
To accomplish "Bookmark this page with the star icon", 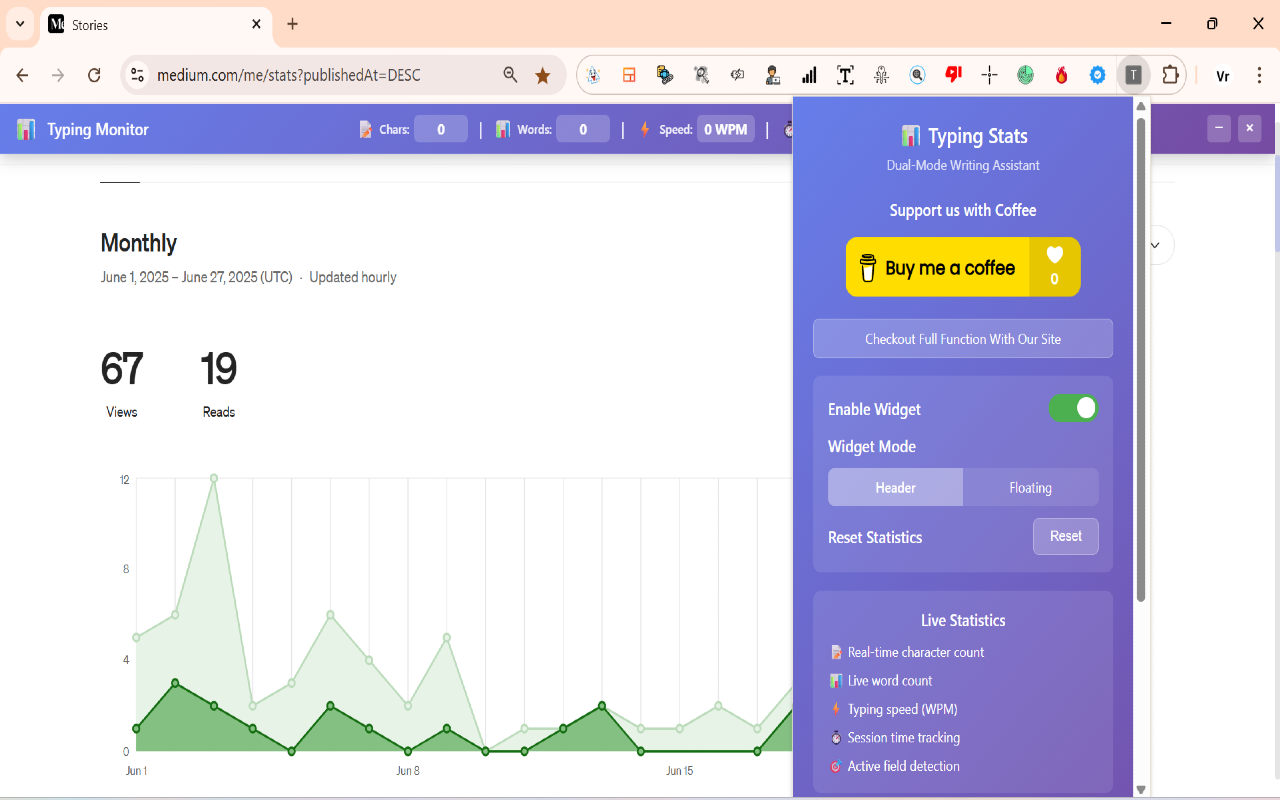I will coord(543,75).
